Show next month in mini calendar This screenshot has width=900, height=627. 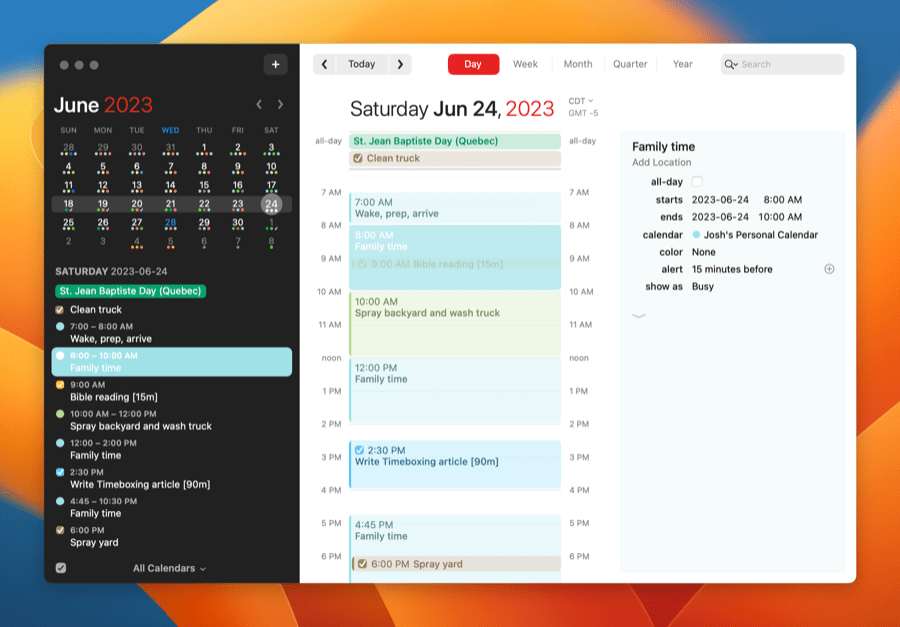click(280, 104)
